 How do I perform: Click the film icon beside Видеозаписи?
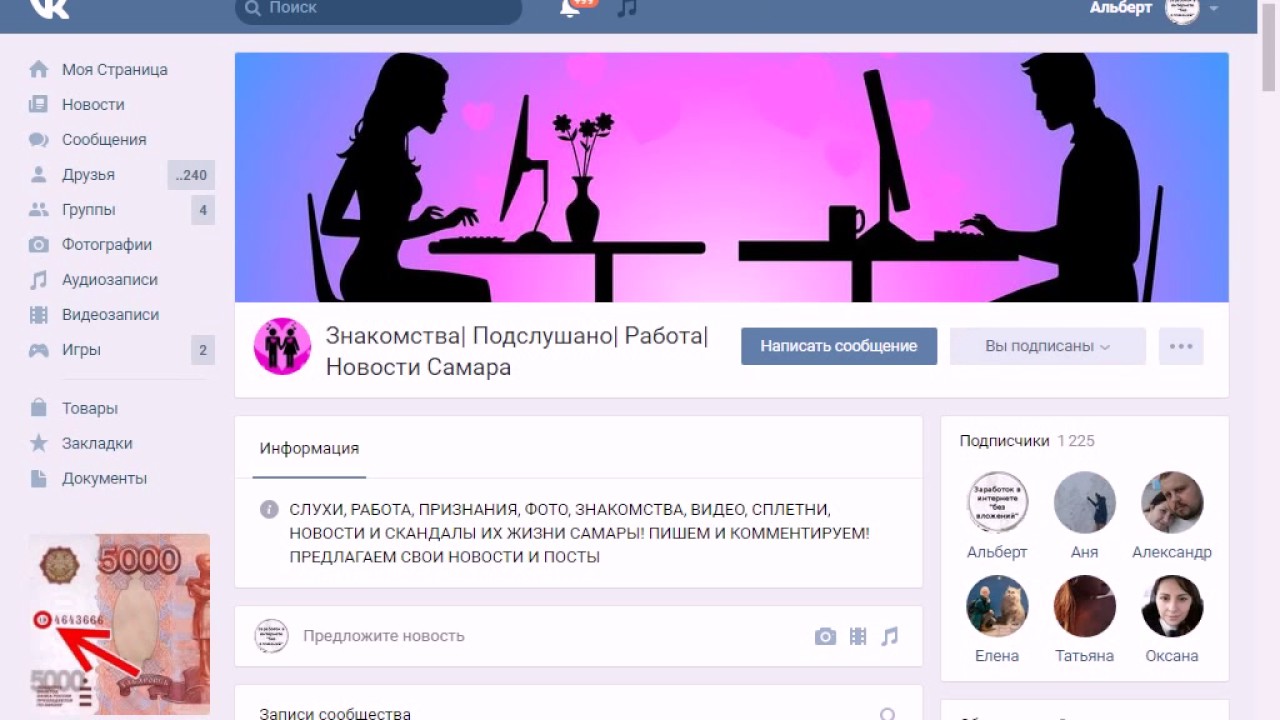(39, 315)
